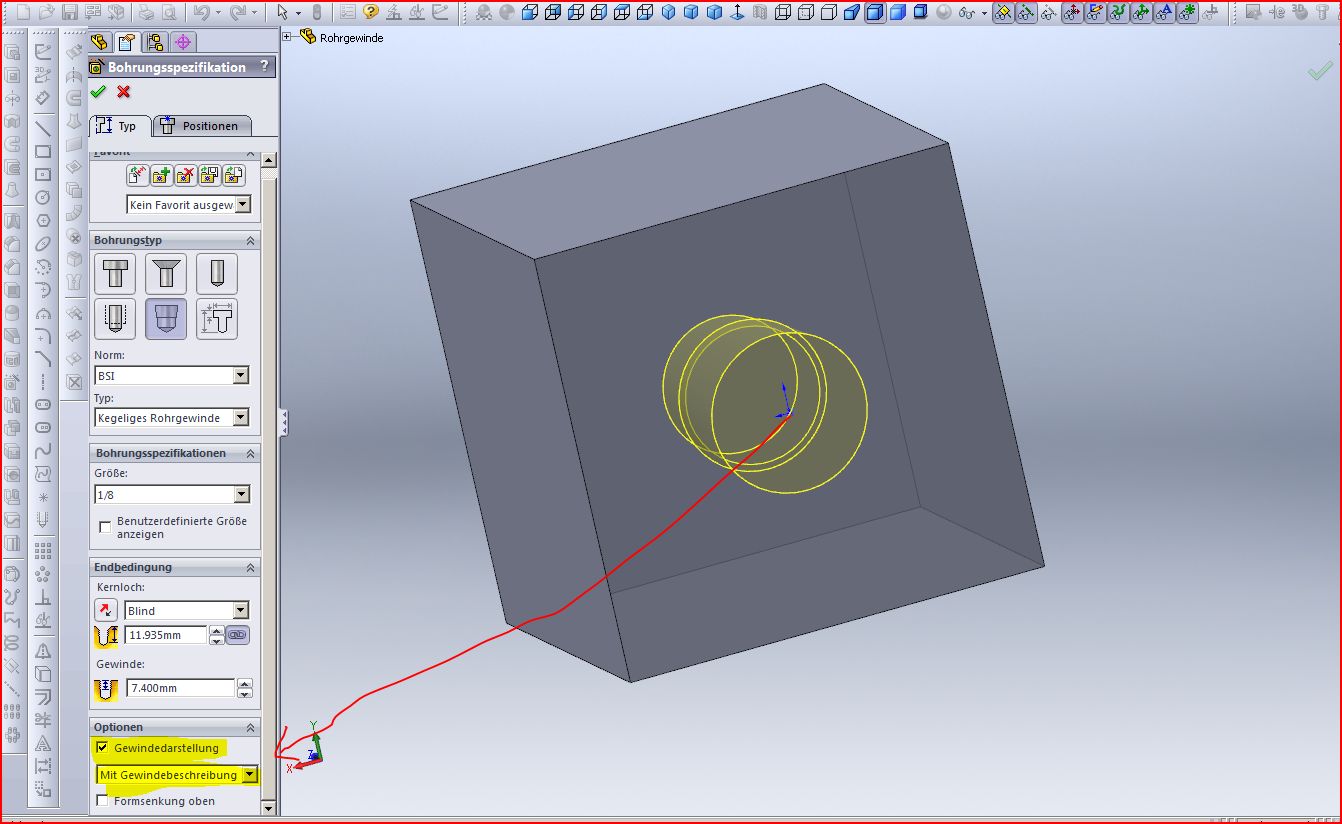Screen dimensions: 1342x824
Task: Select the Typ tab
Action: point(118,126)
